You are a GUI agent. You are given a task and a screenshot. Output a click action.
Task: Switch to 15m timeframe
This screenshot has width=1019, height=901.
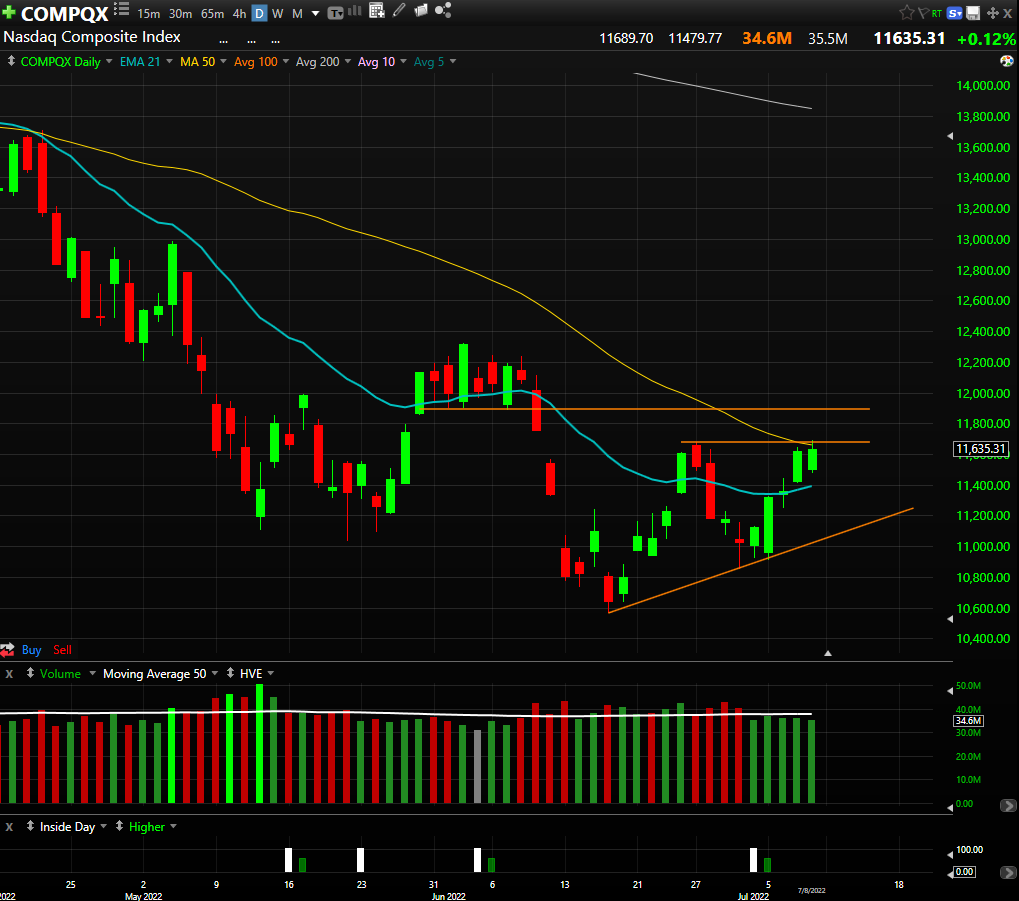click(148, 14)
